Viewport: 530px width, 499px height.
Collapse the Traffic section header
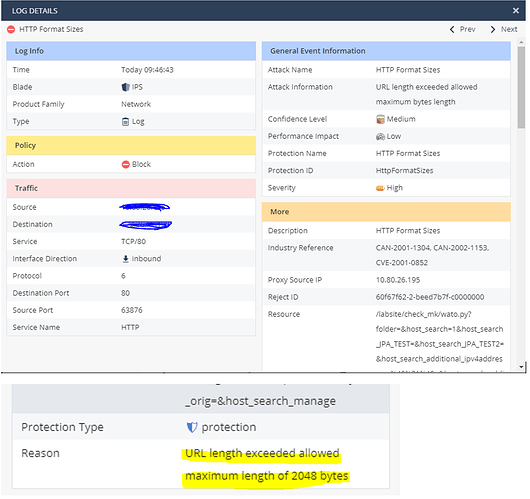coord(131,188)
